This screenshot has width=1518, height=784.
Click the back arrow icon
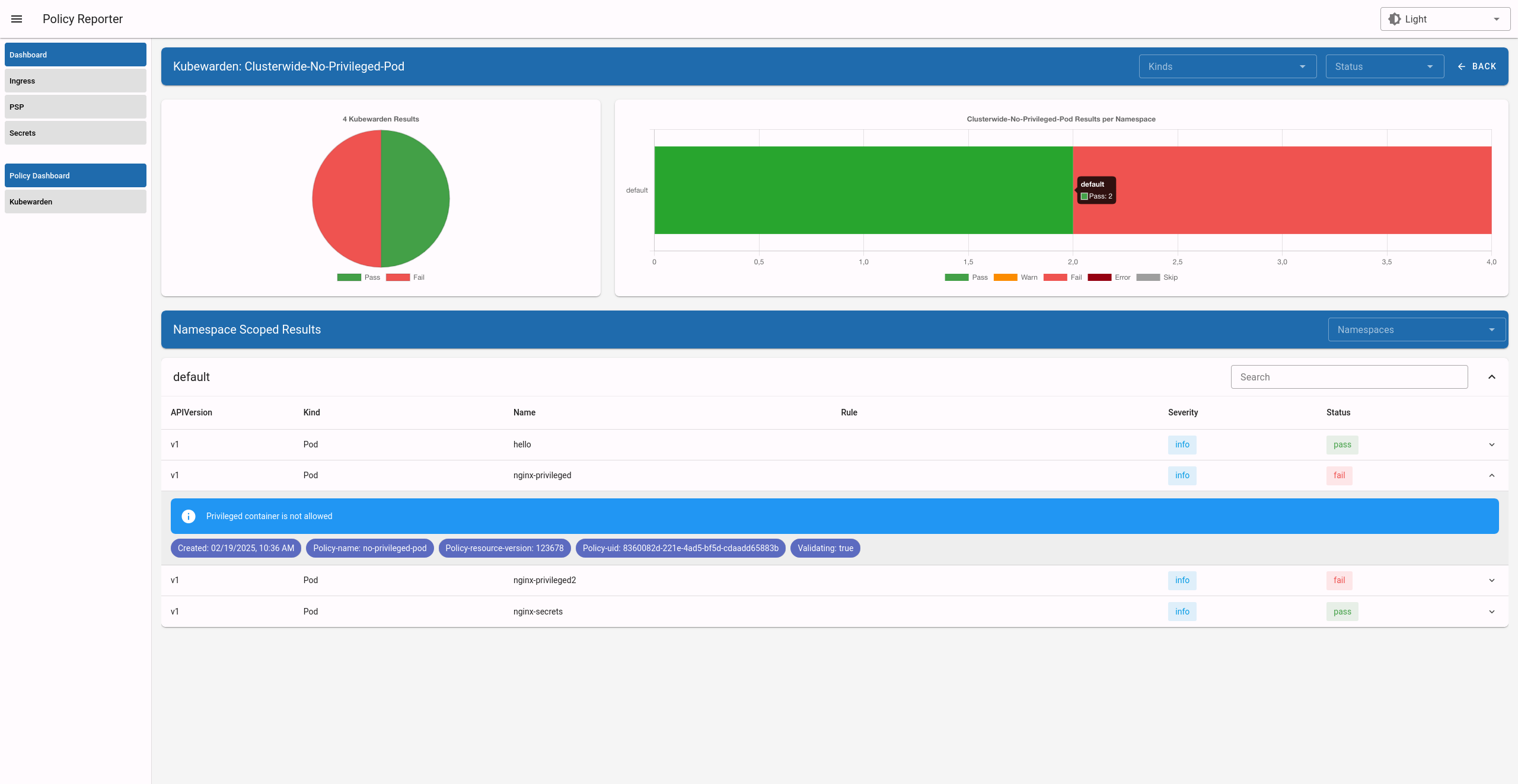(x=1462, y=66)
